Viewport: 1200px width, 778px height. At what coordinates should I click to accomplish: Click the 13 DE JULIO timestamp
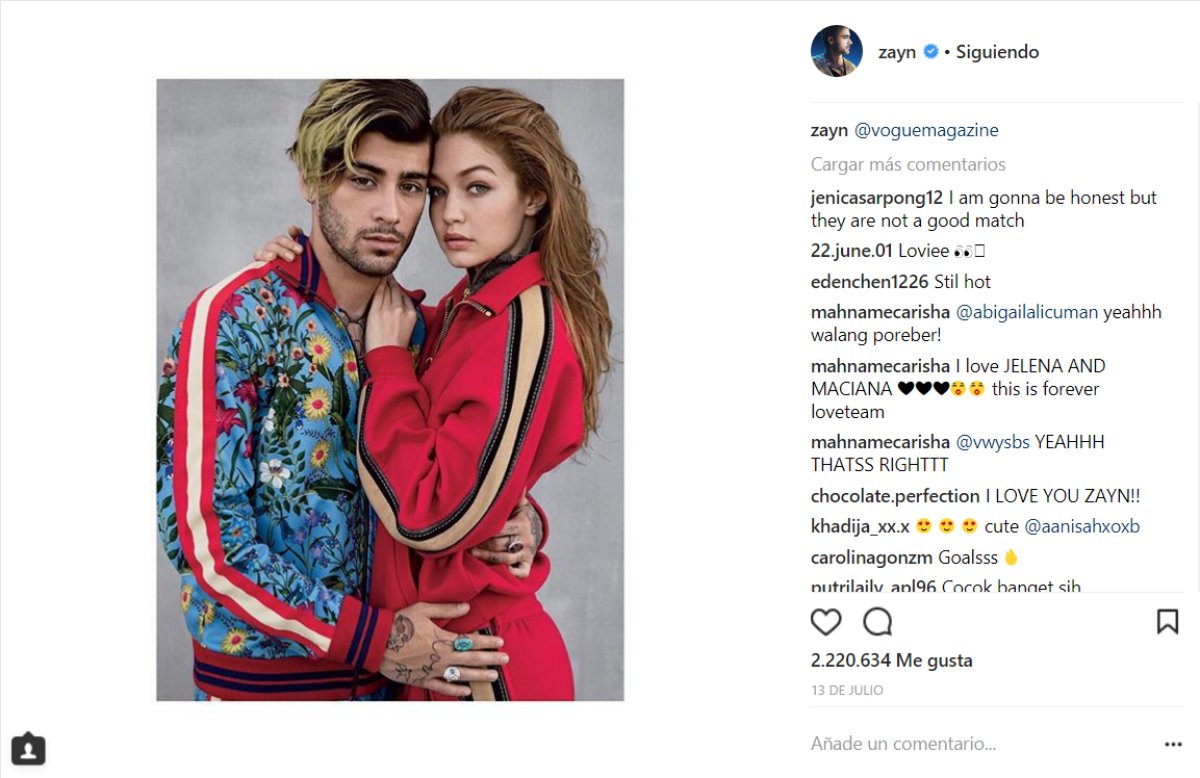847,690
